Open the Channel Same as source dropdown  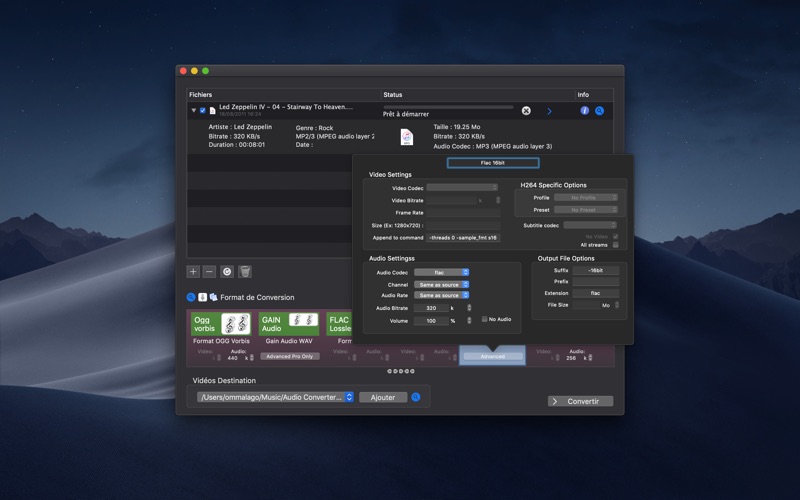[441, 285]
